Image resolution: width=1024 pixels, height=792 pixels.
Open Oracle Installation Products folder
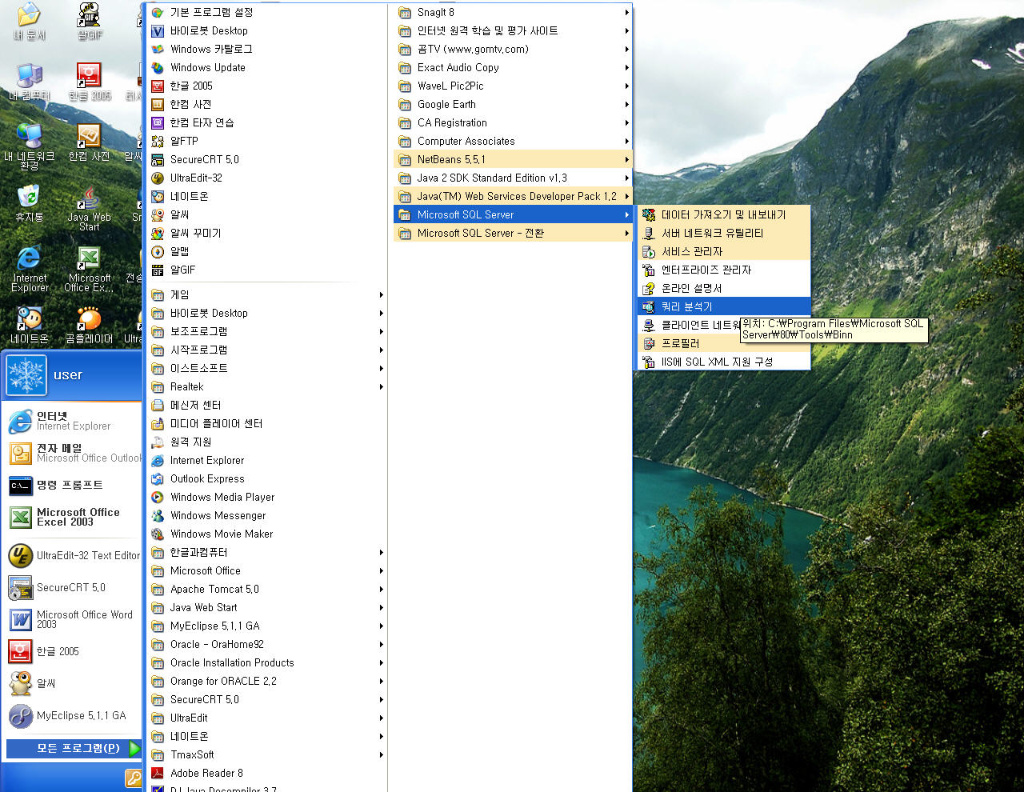266,663
